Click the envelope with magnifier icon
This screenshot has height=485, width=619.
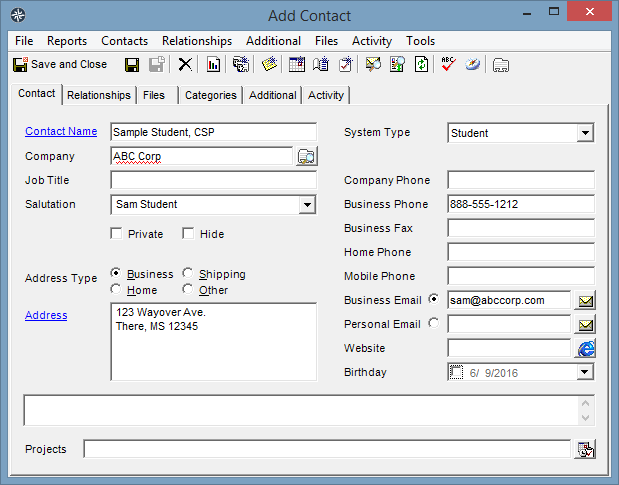point(373,65)
